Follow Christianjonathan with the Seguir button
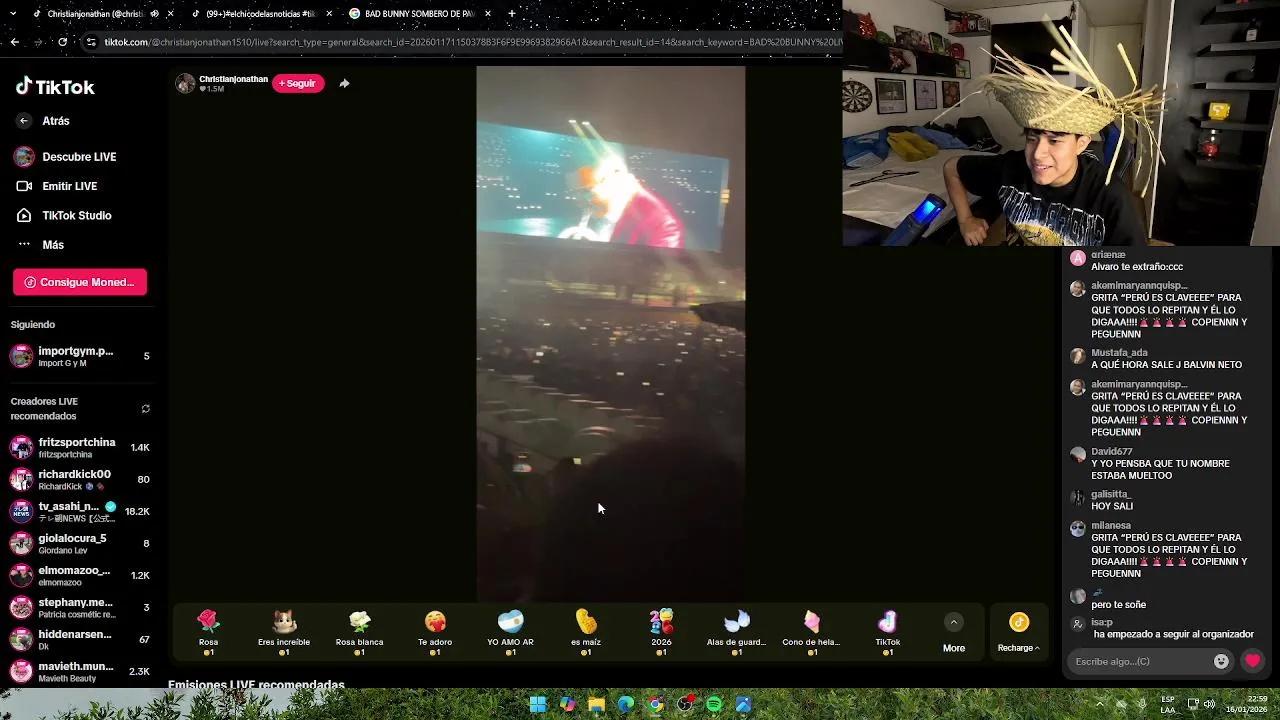 (x=298, y=83)
